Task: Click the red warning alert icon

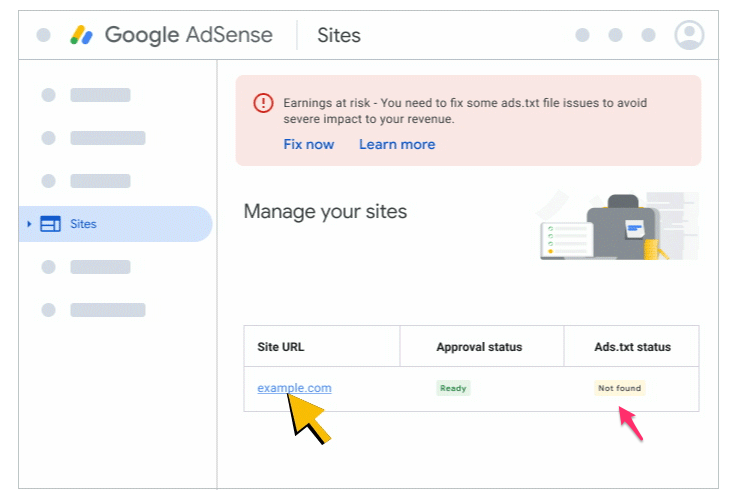Action: click(x=263, y=103)
